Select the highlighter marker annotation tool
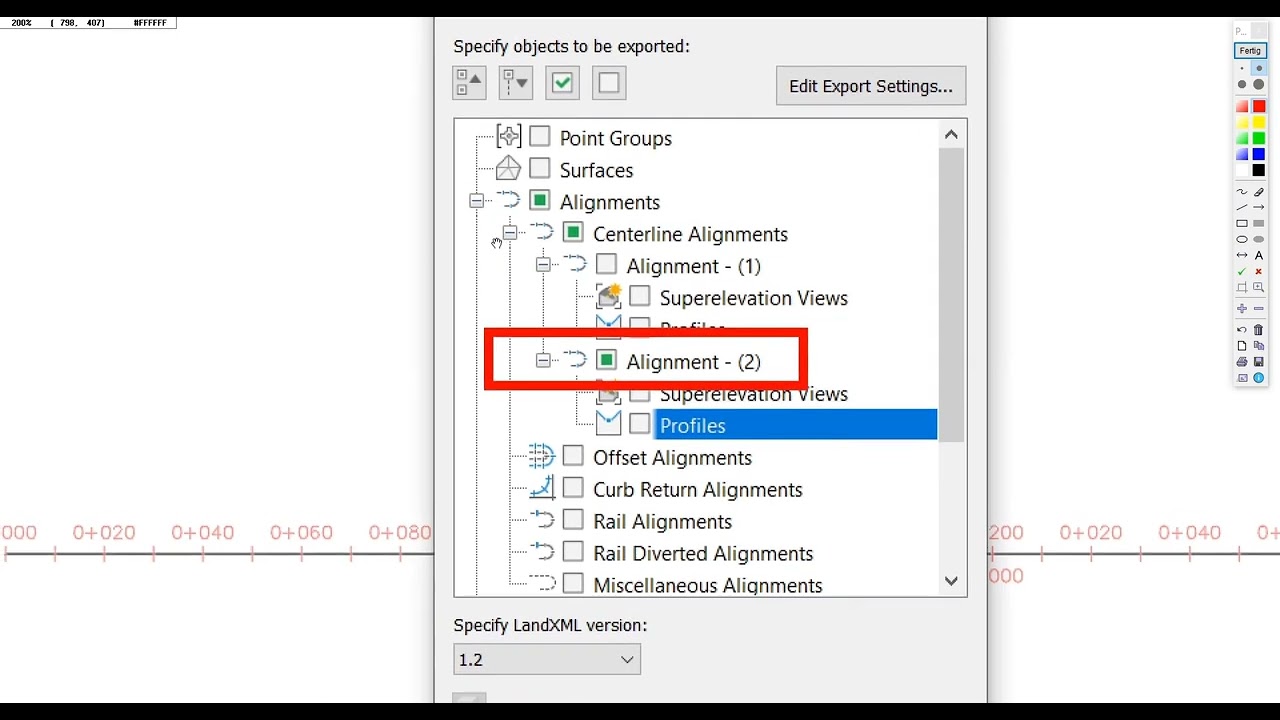1280x720 pixels. click(x=1259, y=191)
